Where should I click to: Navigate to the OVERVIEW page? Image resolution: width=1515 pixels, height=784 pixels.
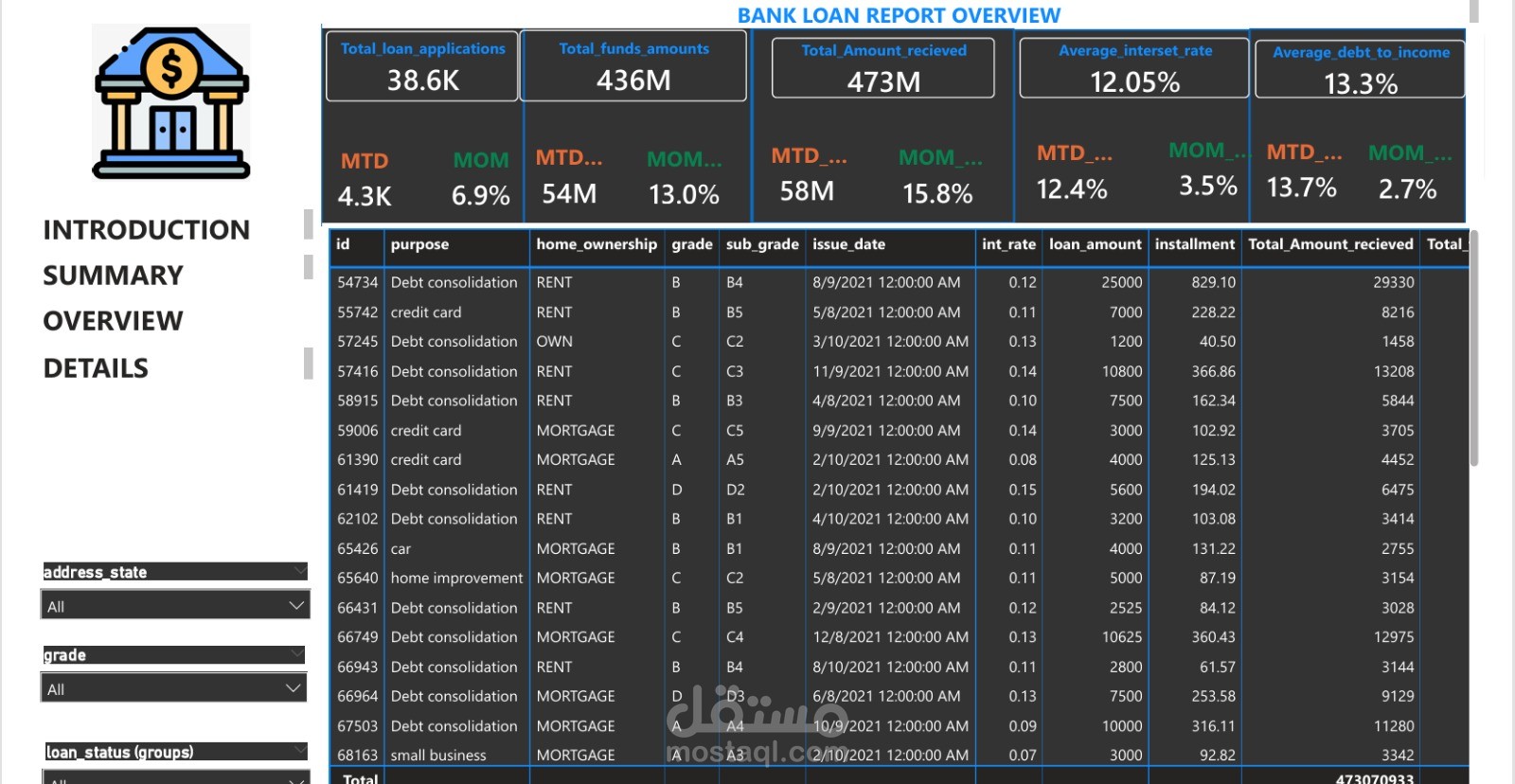pos(113,321)
